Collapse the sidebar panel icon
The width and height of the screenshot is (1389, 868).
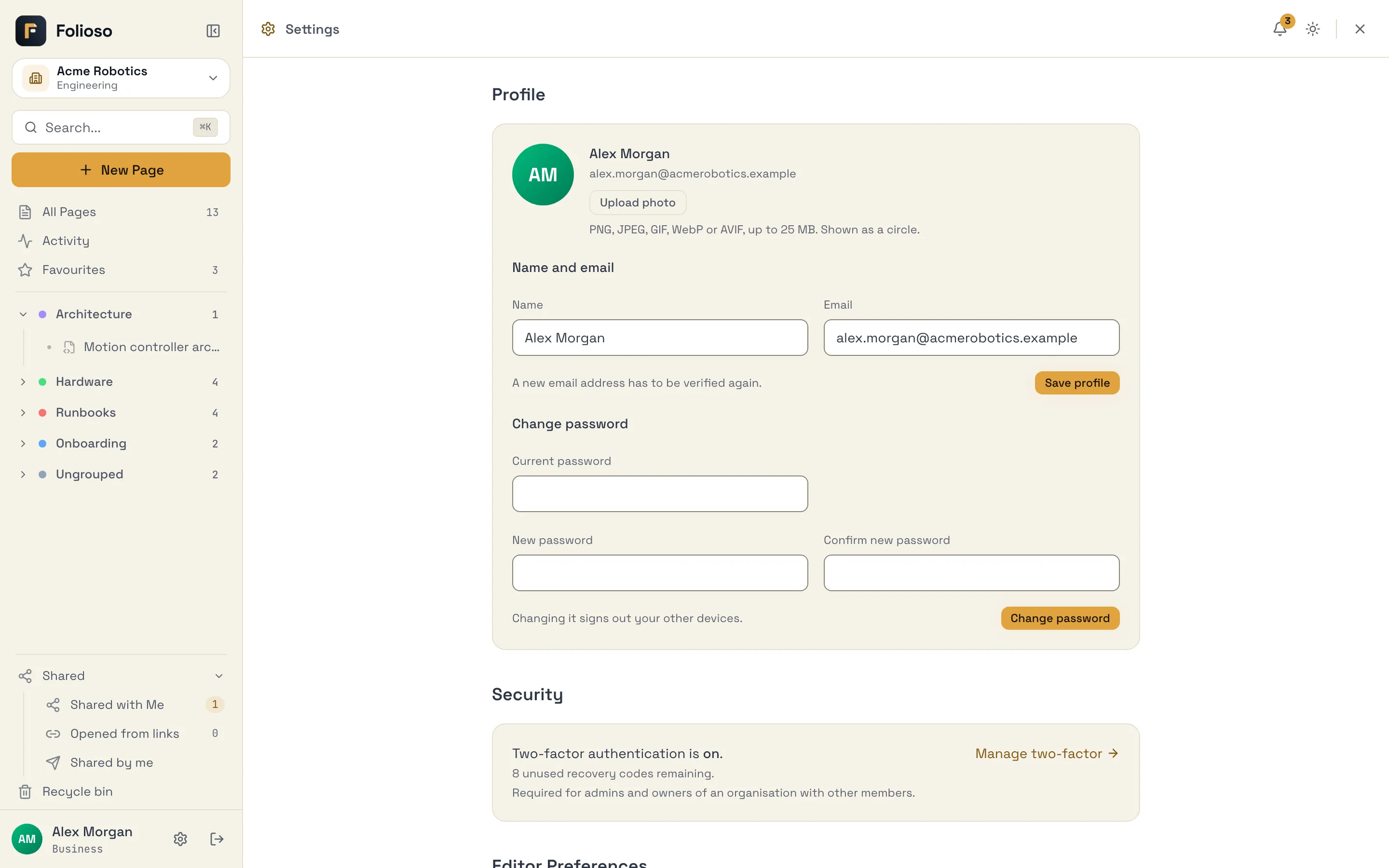[213, 30]
